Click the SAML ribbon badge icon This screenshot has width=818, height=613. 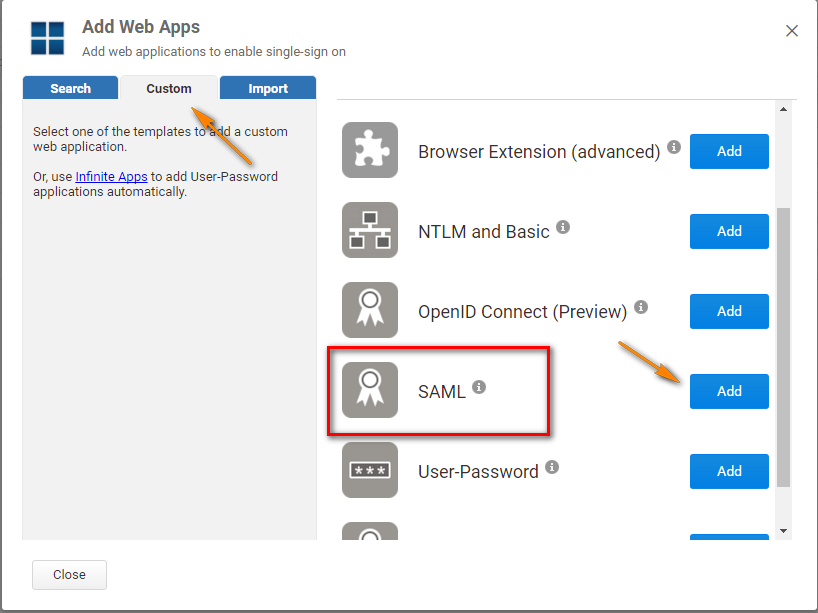370,390
